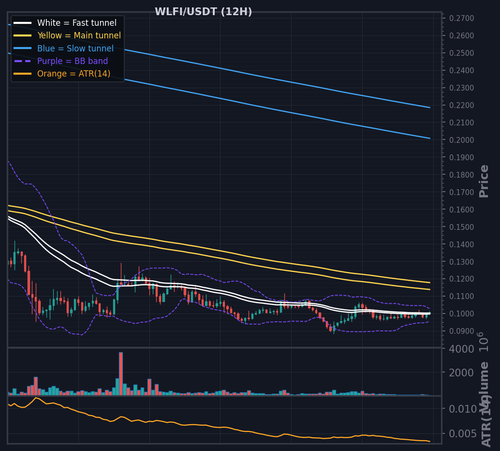
Task: Click the 0.010 ATR axis tick
Action: click(463, 409)
